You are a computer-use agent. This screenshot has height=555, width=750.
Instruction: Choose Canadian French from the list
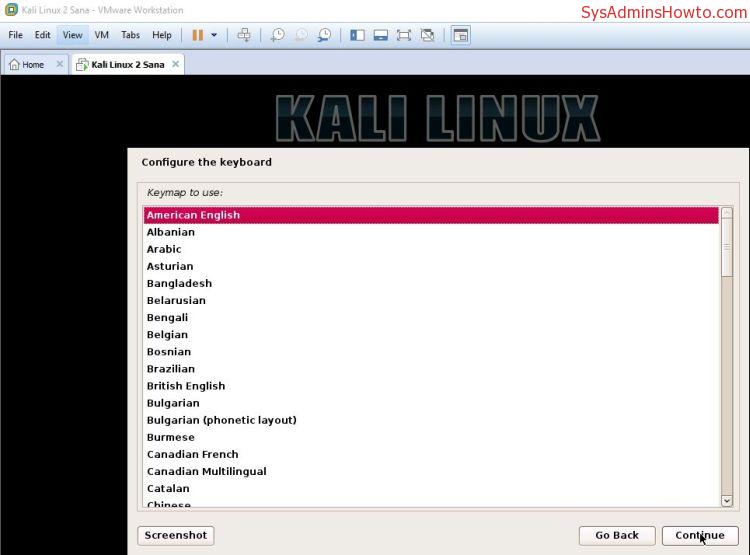[192, 454]
